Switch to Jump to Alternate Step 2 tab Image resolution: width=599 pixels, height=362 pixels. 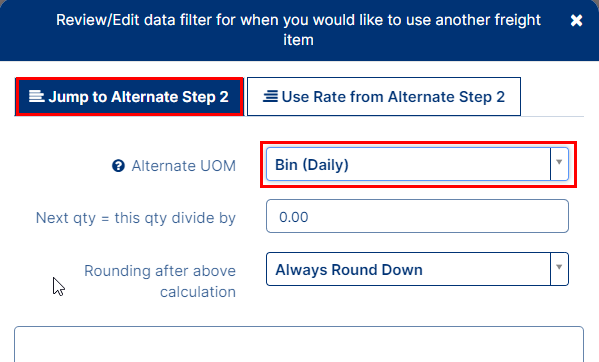point(129,97)
